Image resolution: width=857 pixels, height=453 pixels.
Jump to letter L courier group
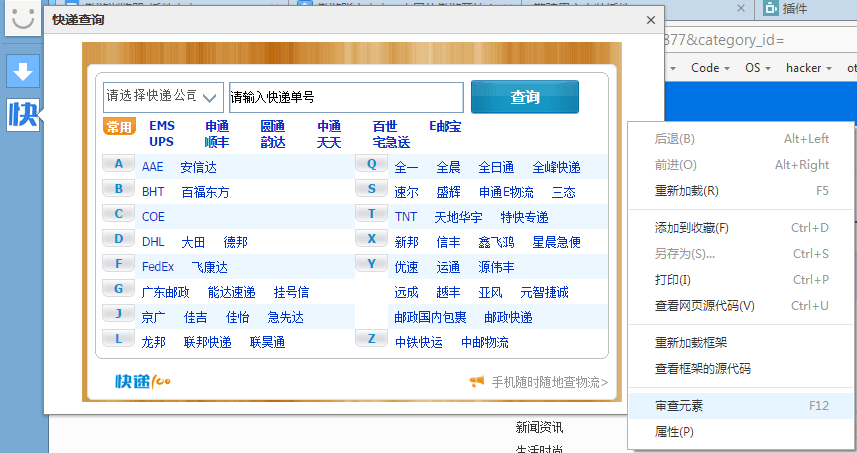coord(119,339)
